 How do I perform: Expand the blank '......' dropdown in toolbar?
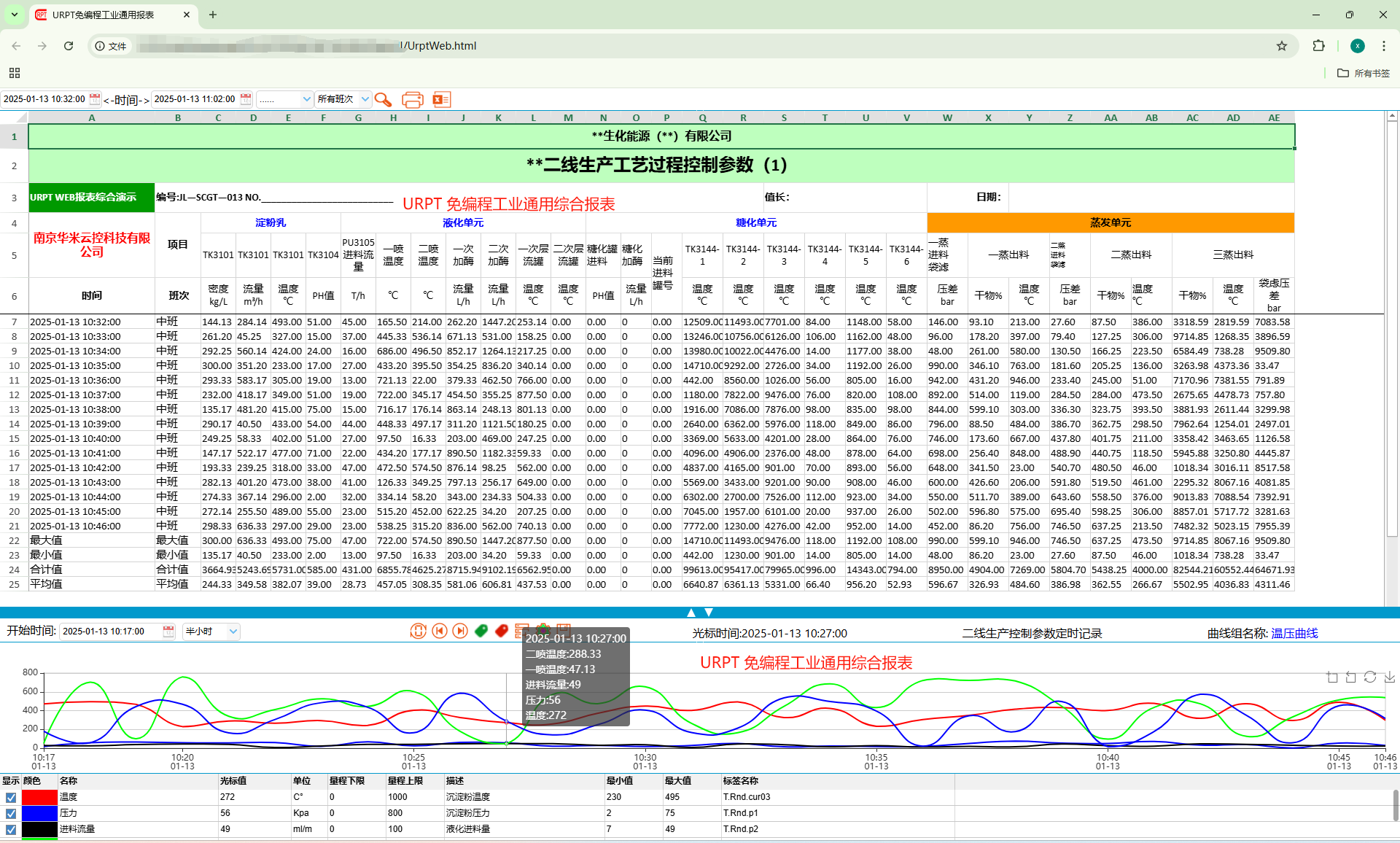285,99
